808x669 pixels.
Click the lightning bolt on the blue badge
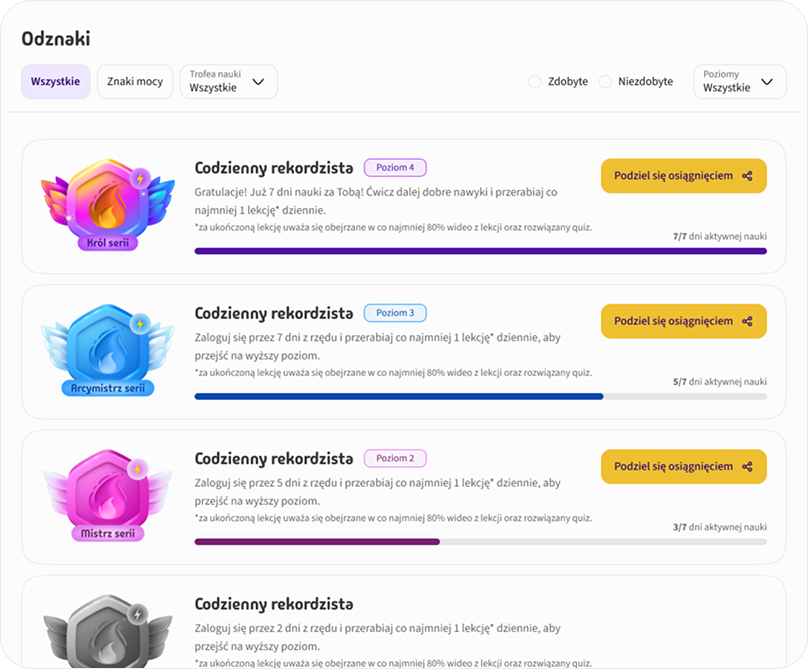pos(140,323)
